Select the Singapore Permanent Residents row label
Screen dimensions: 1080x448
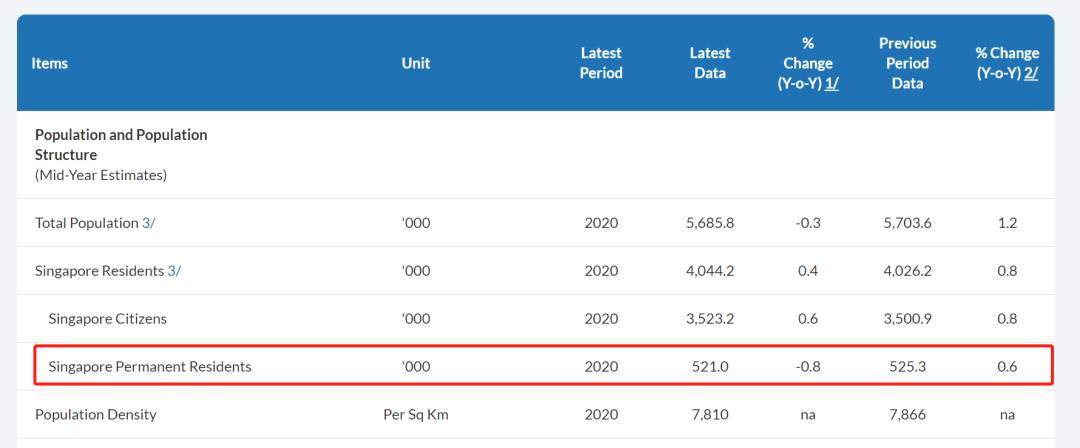pyautogui.click(x=150, y=367)
